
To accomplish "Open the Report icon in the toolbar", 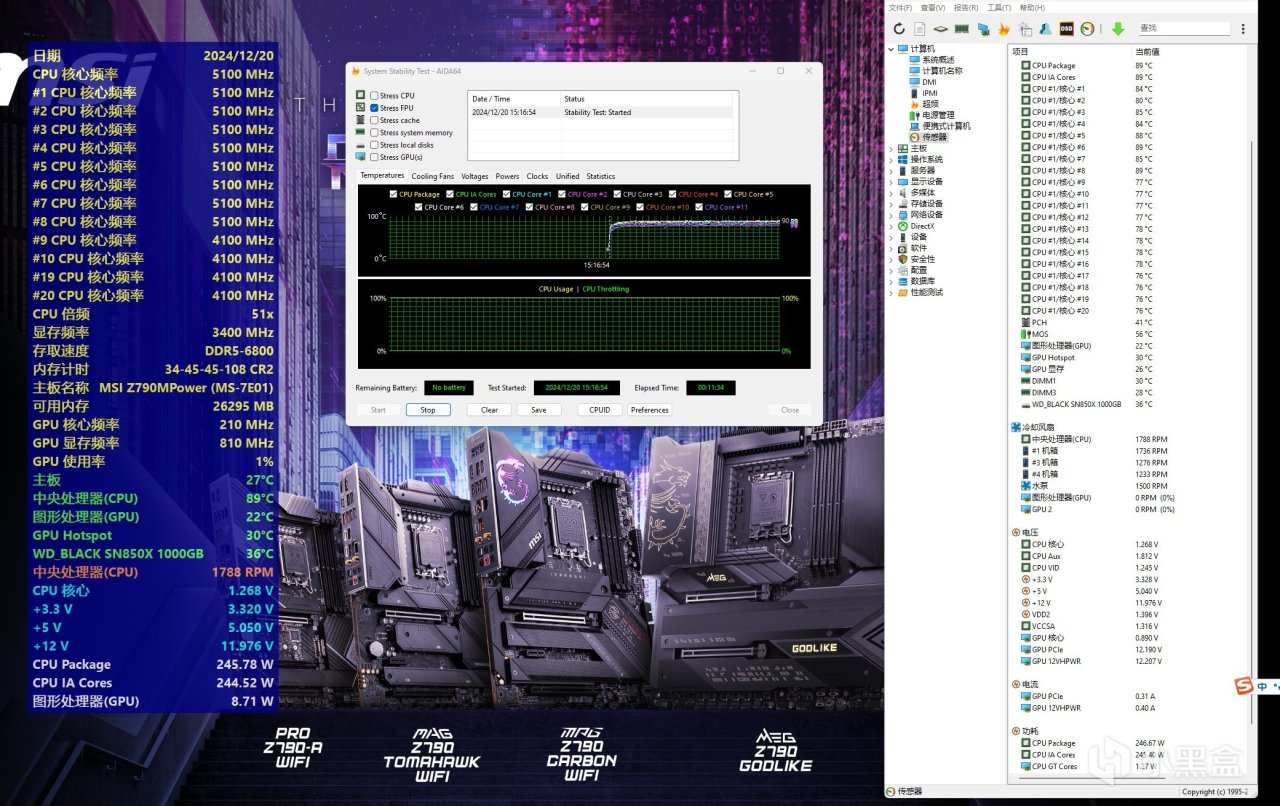I will 919,29.
